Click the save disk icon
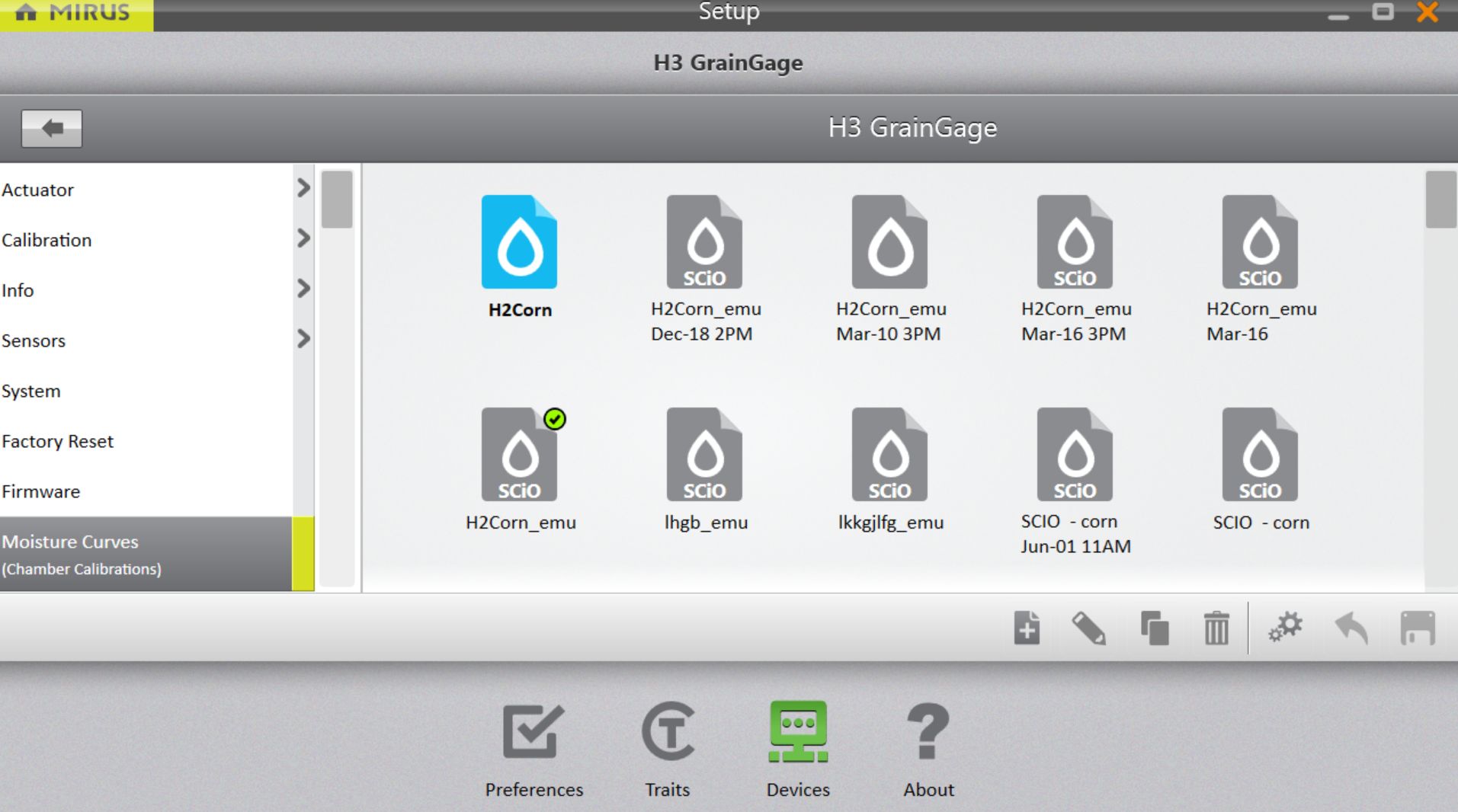Viewport: 1458px width, 812px height. (x=1417, y=628)
